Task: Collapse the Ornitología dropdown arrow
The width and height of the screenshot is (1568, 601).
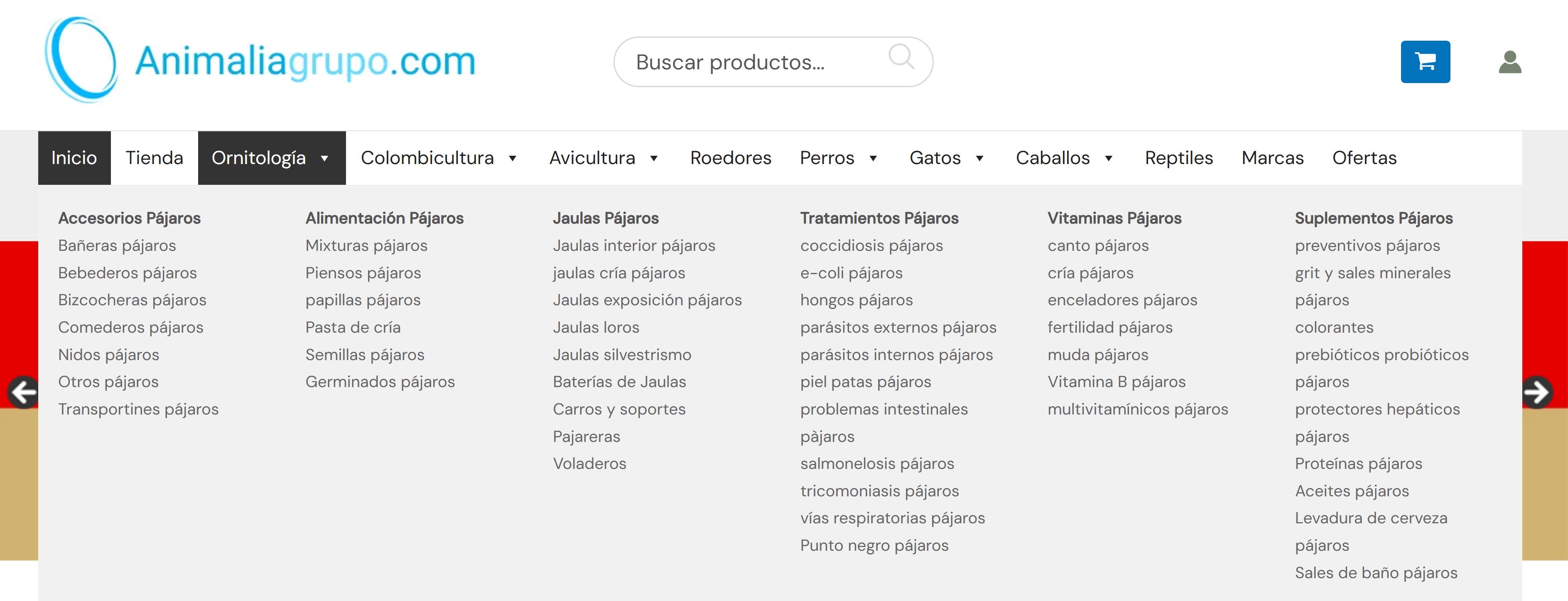Action: 324,158
